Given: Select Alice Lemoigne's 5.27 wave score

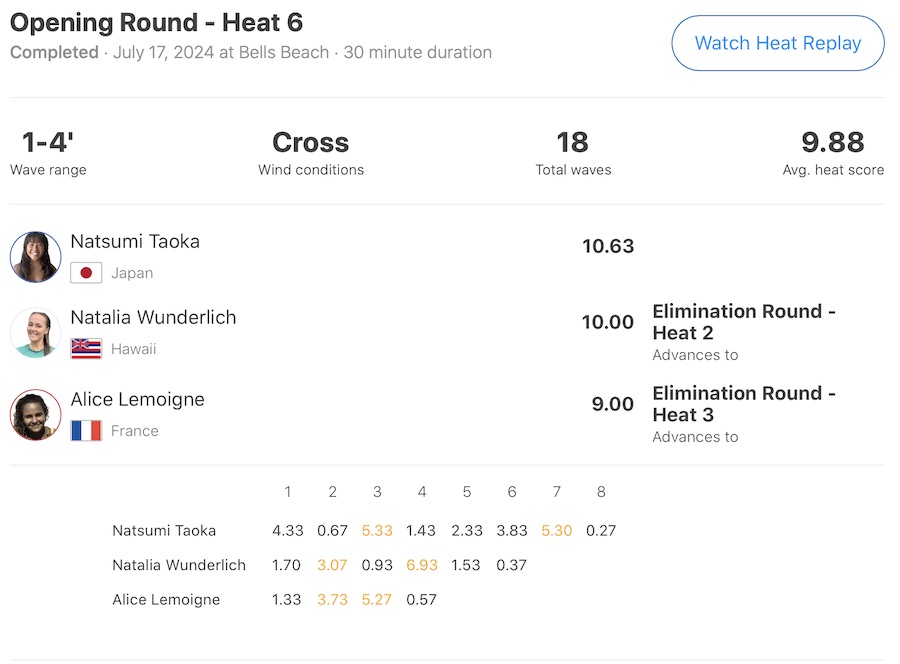Looking at the screenshot, I should (x=377, y=600).
